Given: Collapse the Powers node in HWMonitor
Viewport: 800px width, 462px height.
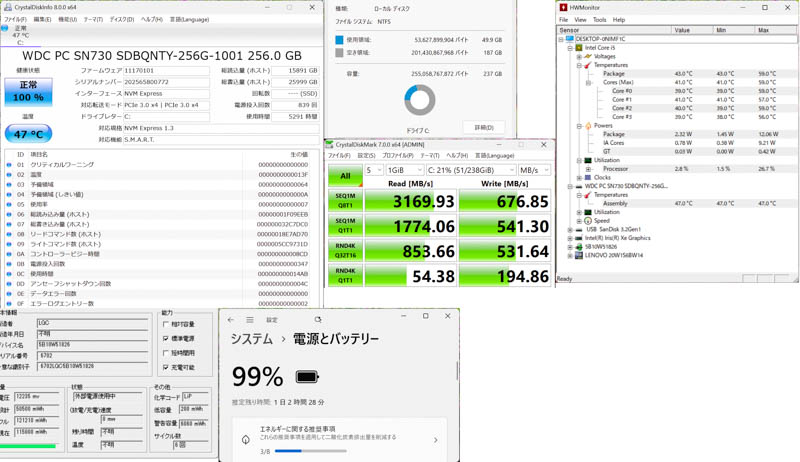Looking at the screenshot, I should [579, 125].
